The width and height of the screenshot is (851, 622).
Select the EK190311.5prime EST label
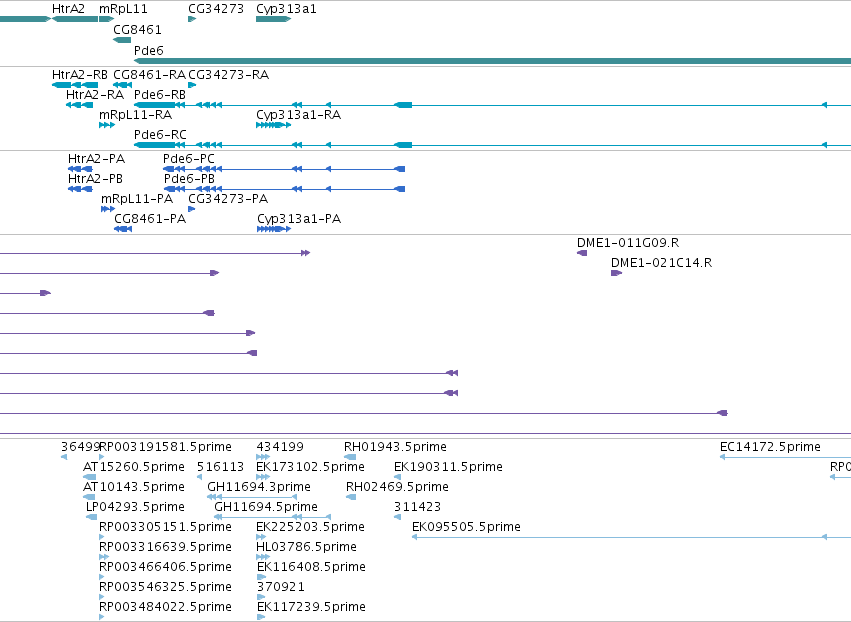pos(448,467)
